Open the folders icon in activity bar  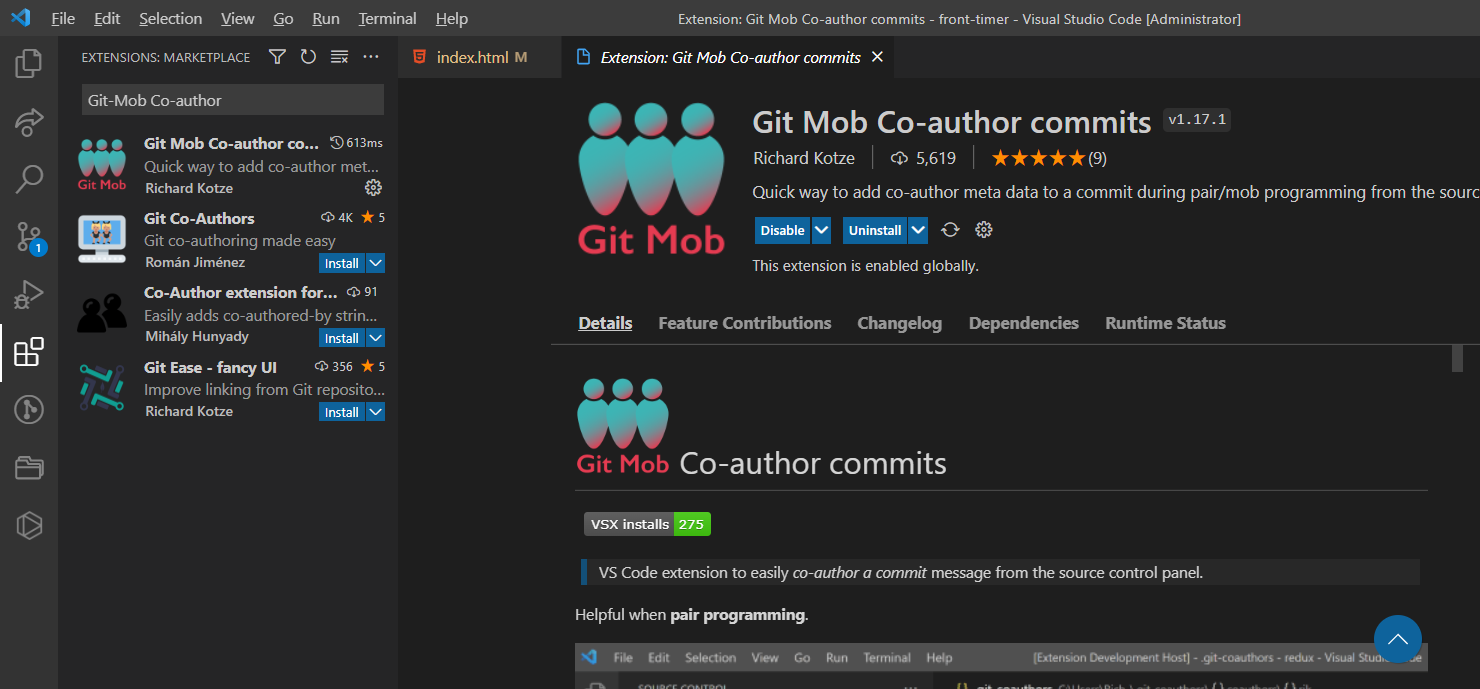tap(29, 467)
